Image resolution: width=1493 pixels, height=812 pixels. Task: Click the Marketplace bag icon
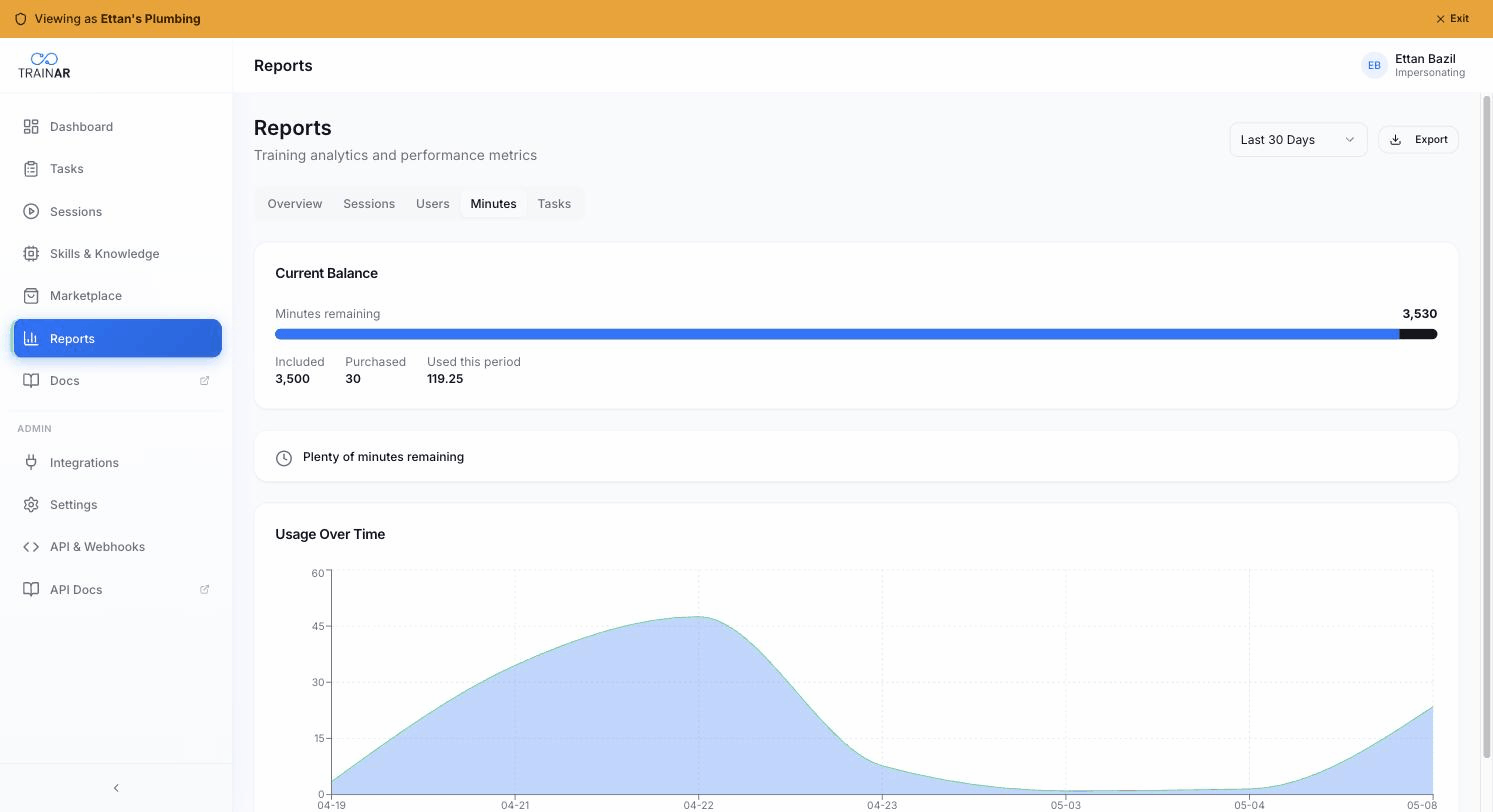(x=31, y=296)
